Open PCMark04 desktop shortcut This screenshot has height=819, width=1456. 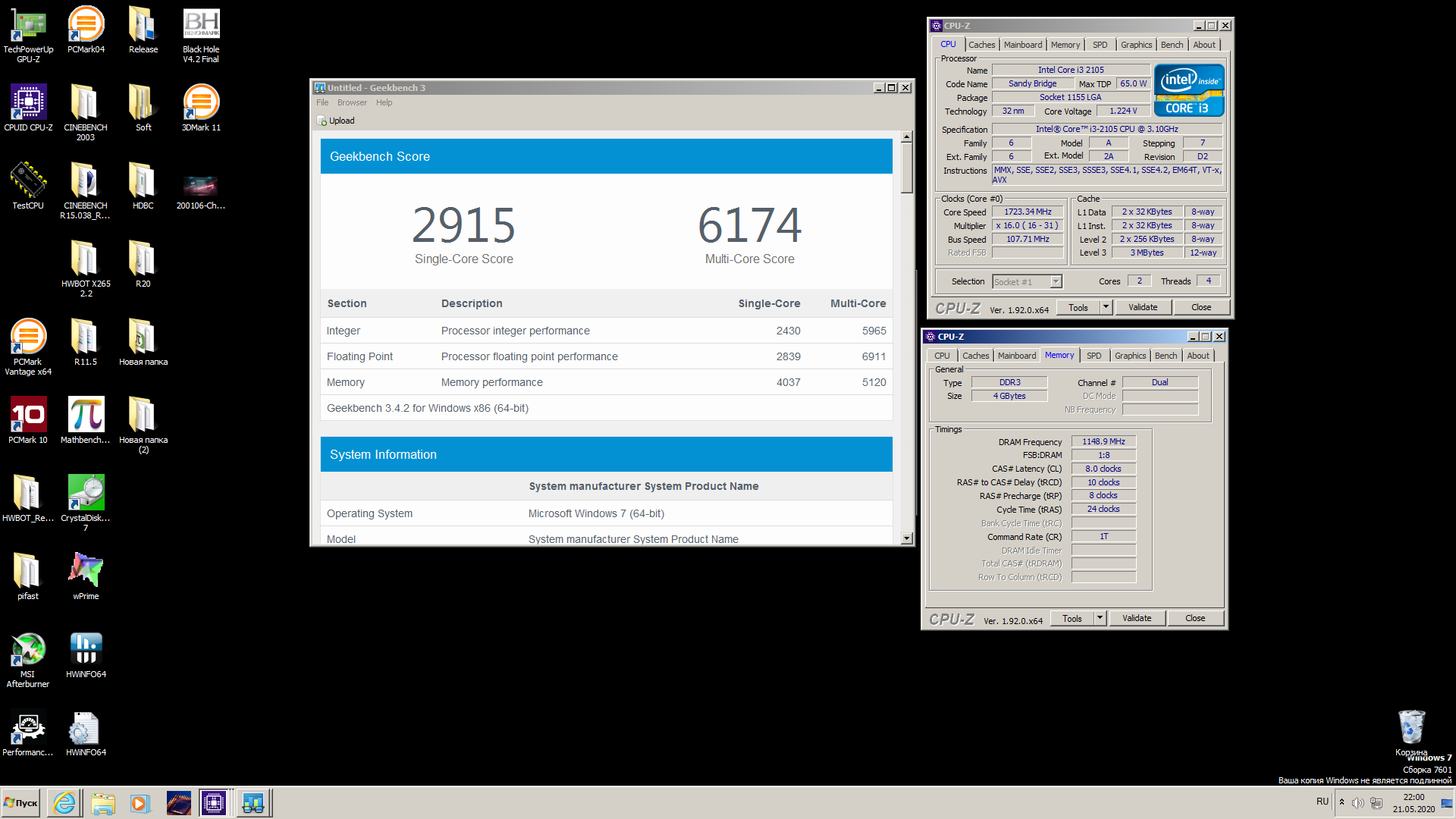[x=86, y=30]
